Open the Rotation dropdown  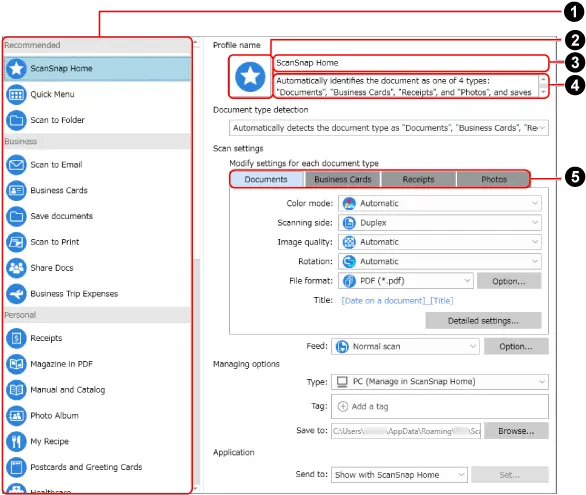[x=440, y=262]
